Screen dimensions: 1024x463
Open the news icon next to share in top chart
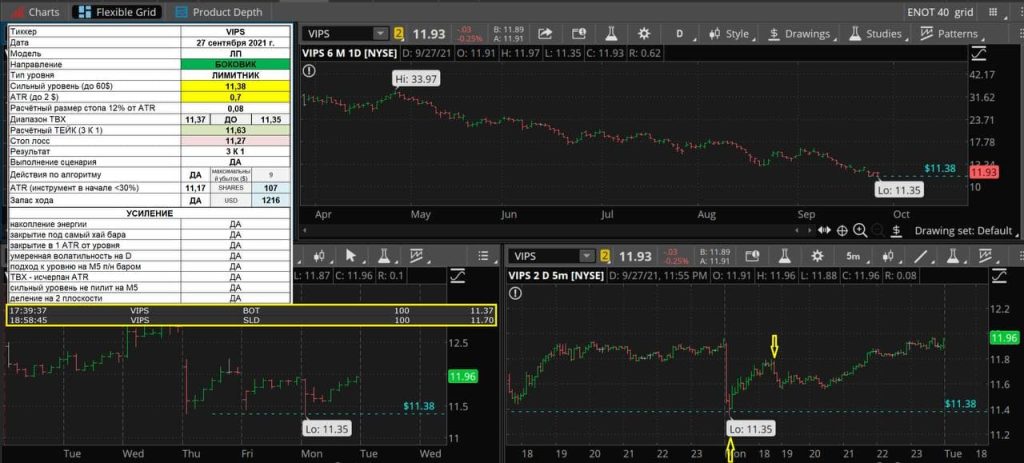[x=579, y=34]
